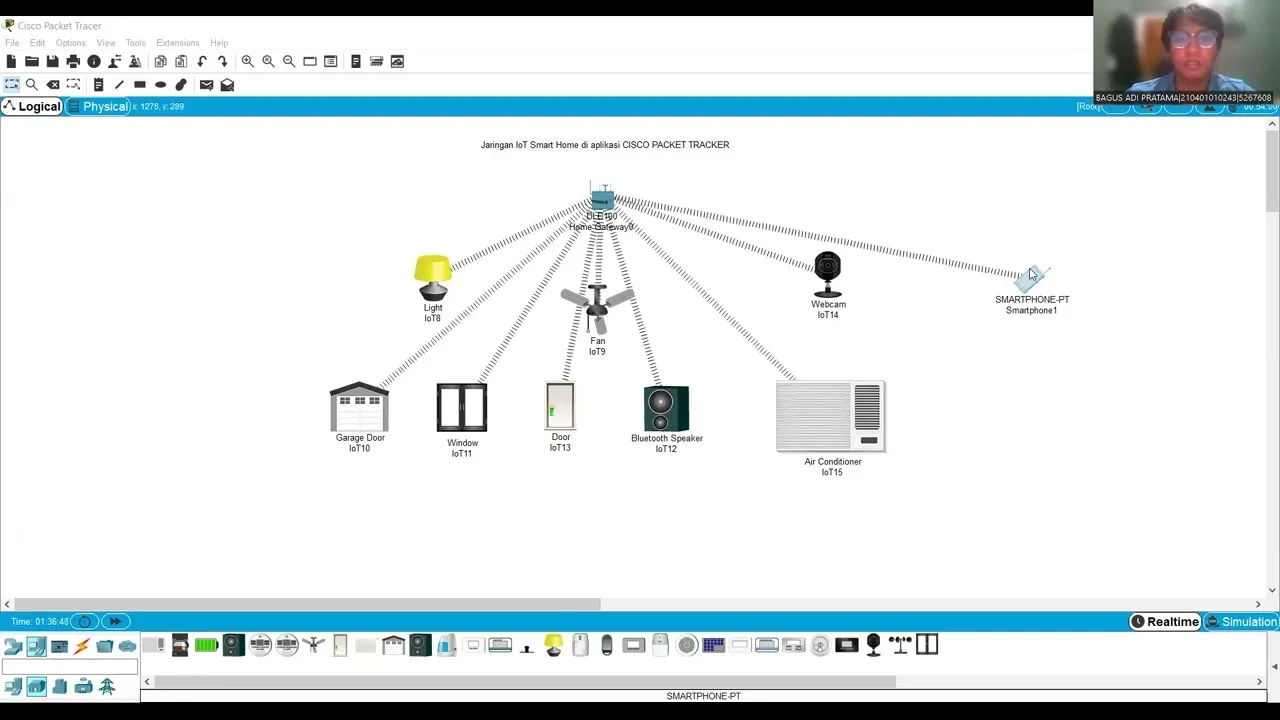Select the Smartphone1 device on canvas
1280x720 pixels.
1031,279
